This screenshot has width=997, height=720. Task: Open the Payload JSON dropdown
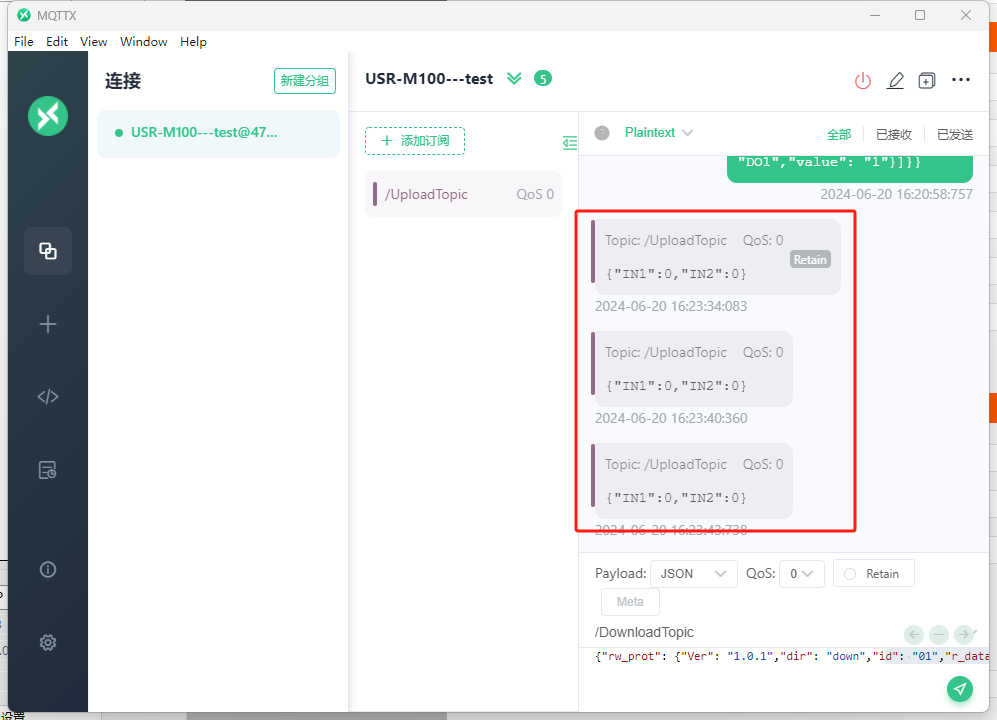(x=693, y=574)
